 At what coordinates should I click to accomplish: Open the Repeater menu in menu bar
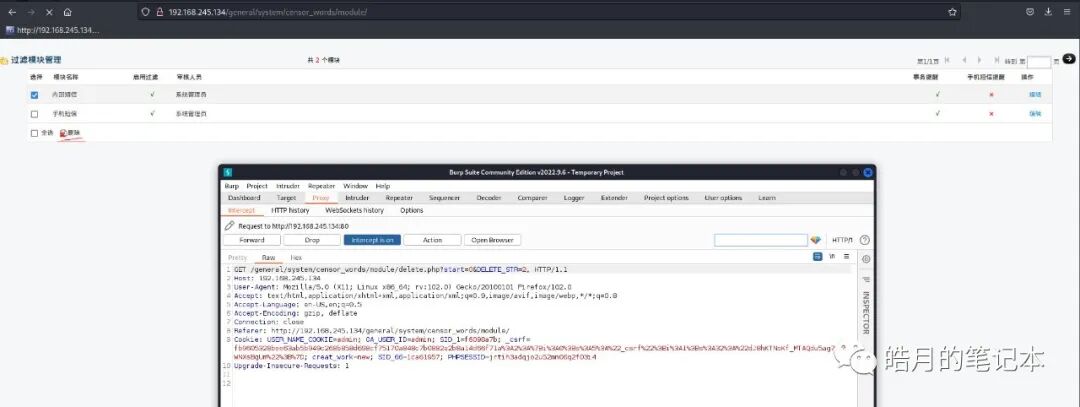pyautogui.click(x=321, y=186)
